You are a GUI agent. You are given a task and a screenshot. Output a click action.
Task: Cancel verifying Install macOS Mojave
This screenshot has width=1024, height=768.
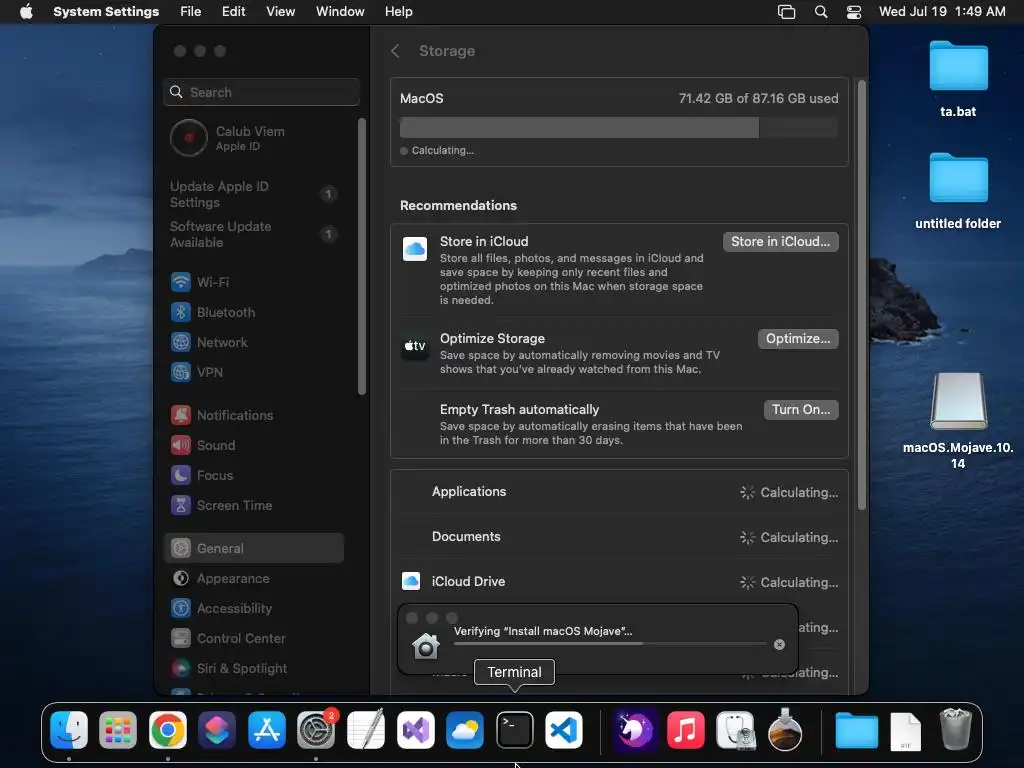779,645
